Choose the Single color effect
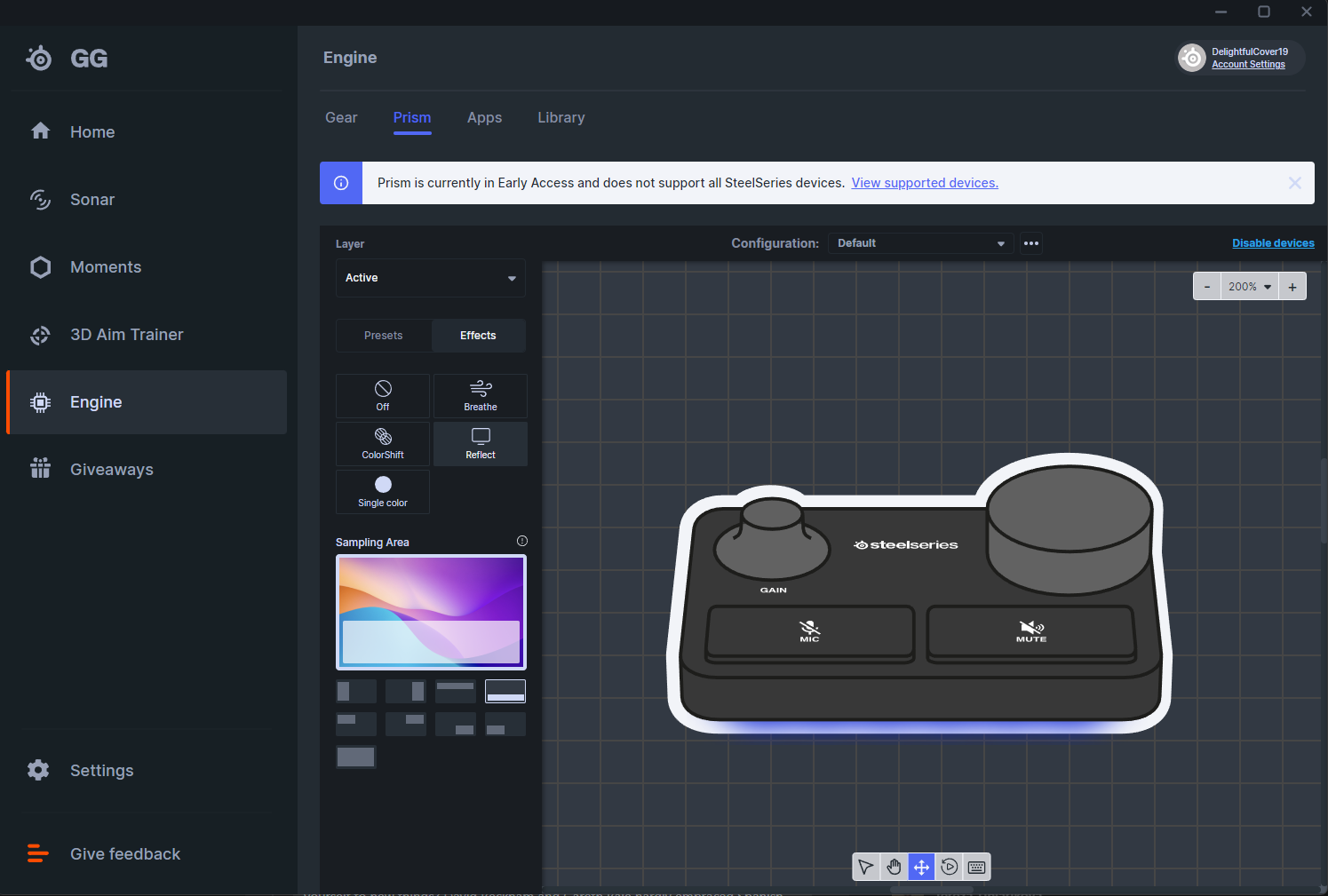Screen dimensions: 1328x896 pos(383,492)
